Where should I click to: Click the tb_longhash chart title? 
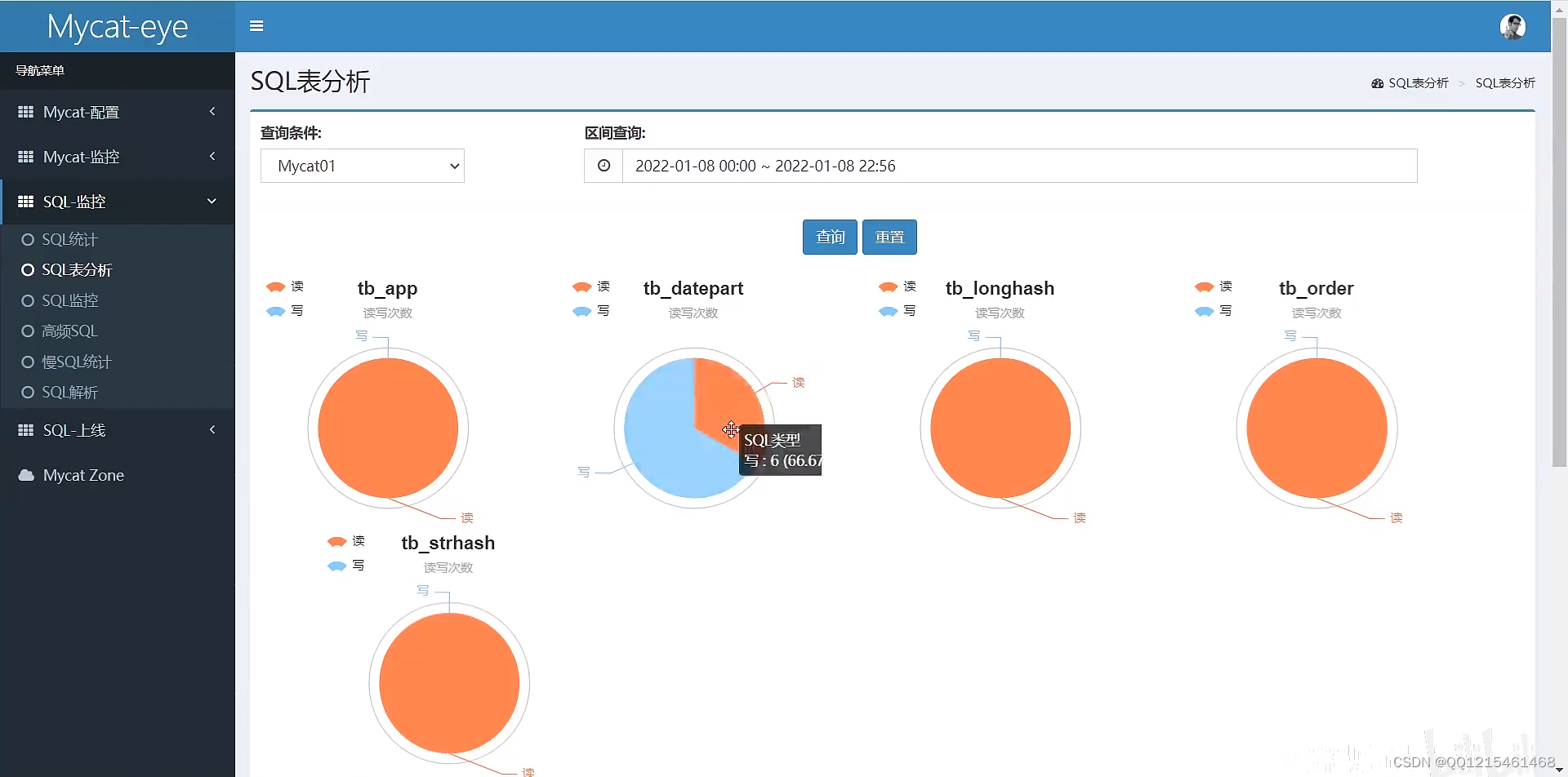click(x=1000, y=288)
